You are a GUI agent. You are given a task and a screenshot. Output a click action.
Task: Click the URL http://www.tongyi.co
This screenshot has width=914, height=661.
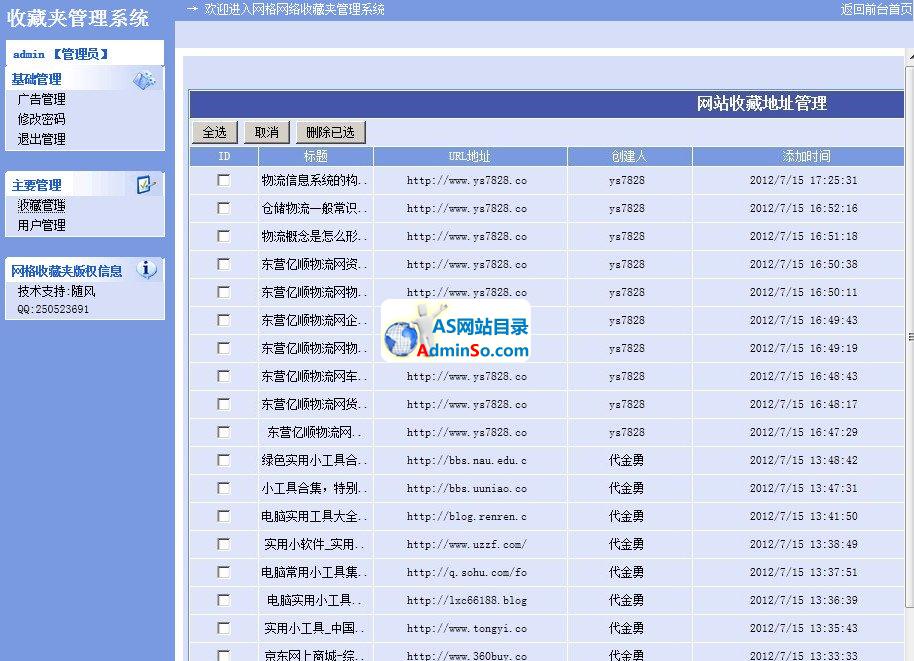(x=467, y=628)
